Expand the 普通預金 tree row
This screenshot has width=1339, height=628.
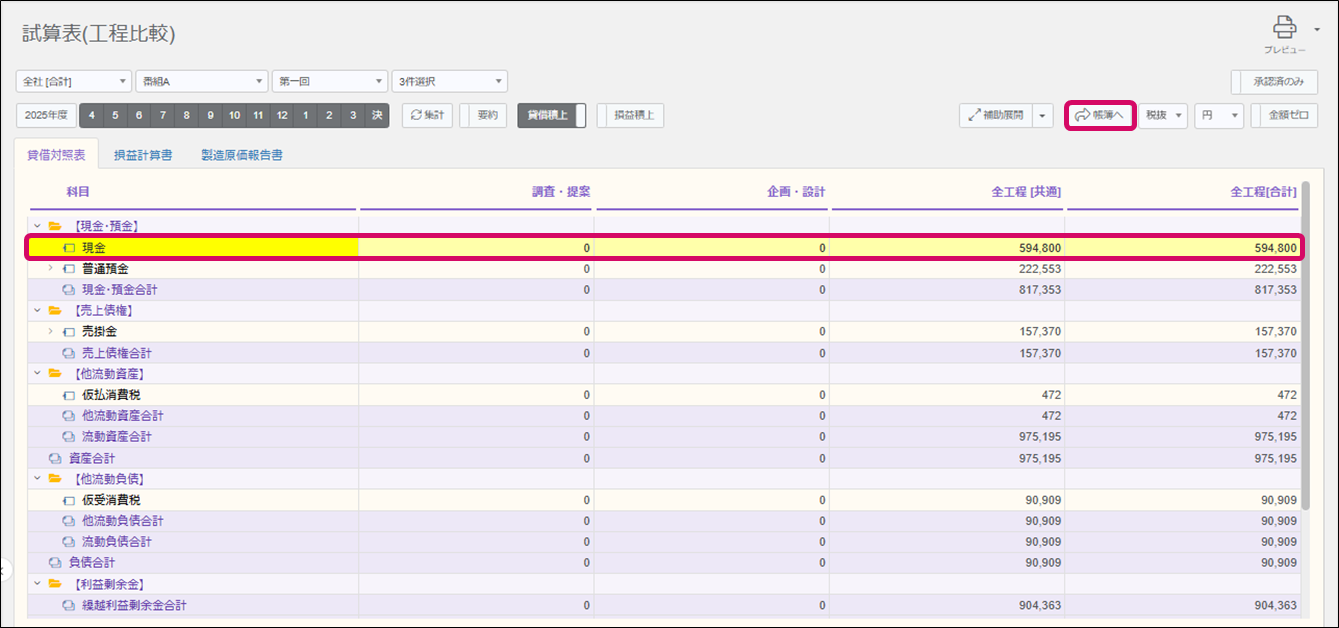(x=51, y=269)
